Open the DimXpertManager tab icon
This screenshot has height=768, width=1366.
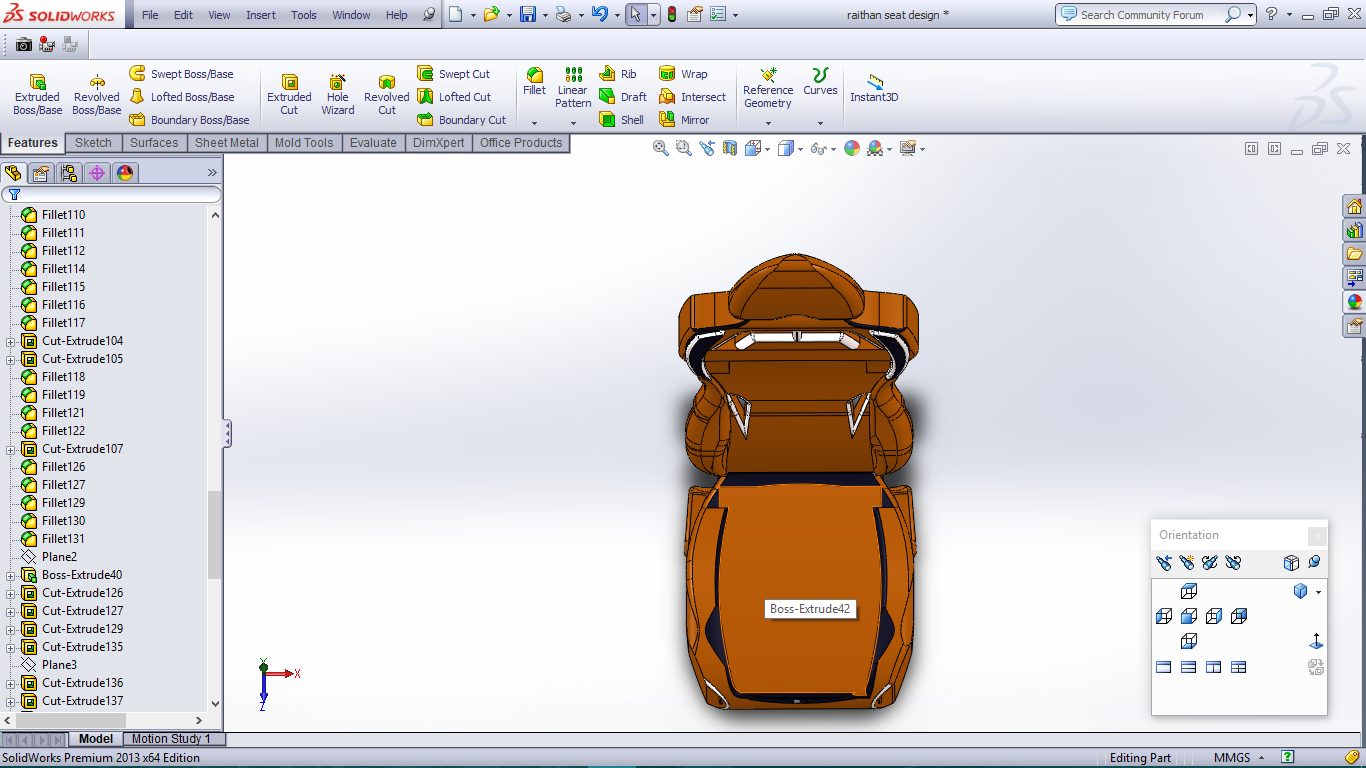pyautogui.click(x=97, y=173)
